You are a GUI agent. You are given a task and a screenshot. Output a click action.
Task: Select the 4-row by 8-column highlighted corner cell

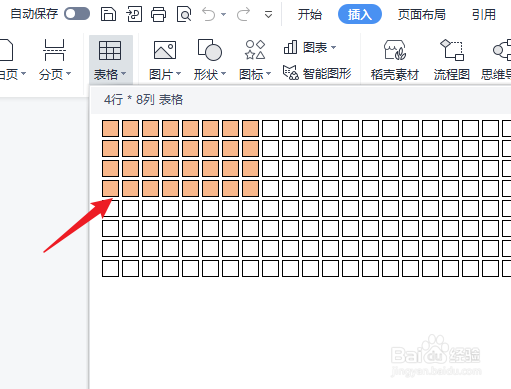click(x=250, y=189)
